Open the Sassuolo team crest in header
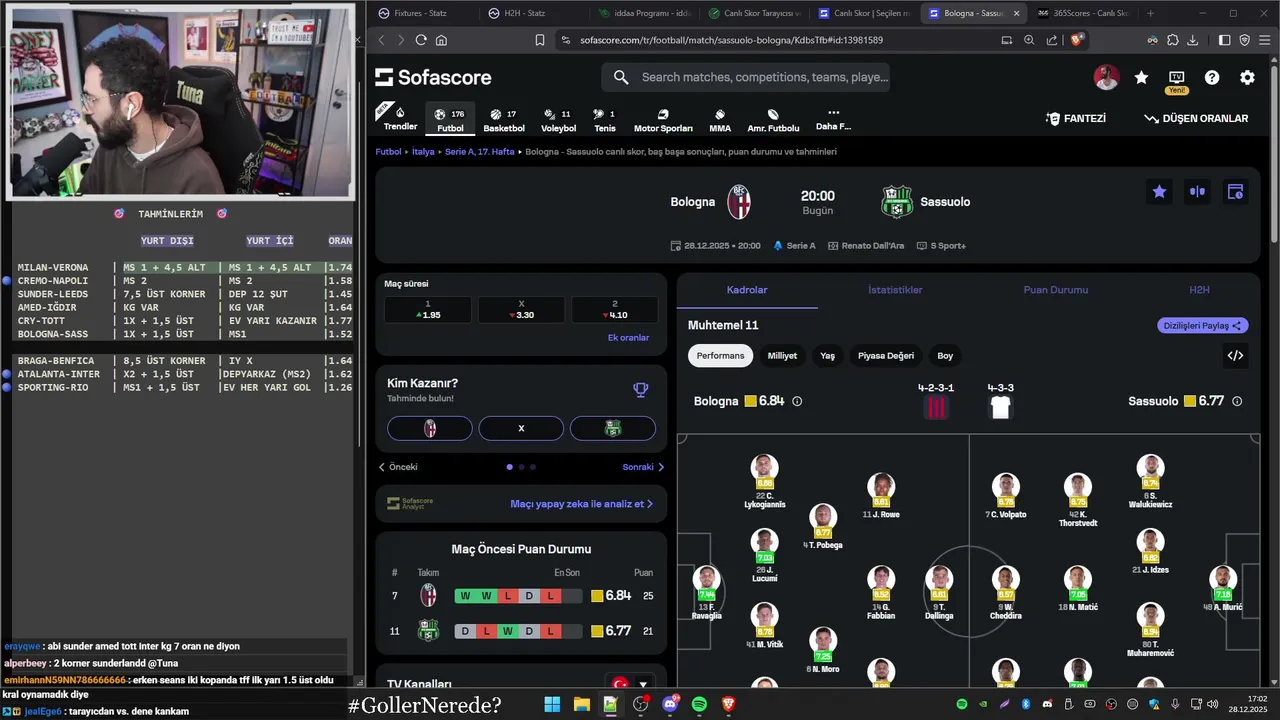The height and width of the screenshot is (720, 1280). pyautogui.click(x=896, y=202)
